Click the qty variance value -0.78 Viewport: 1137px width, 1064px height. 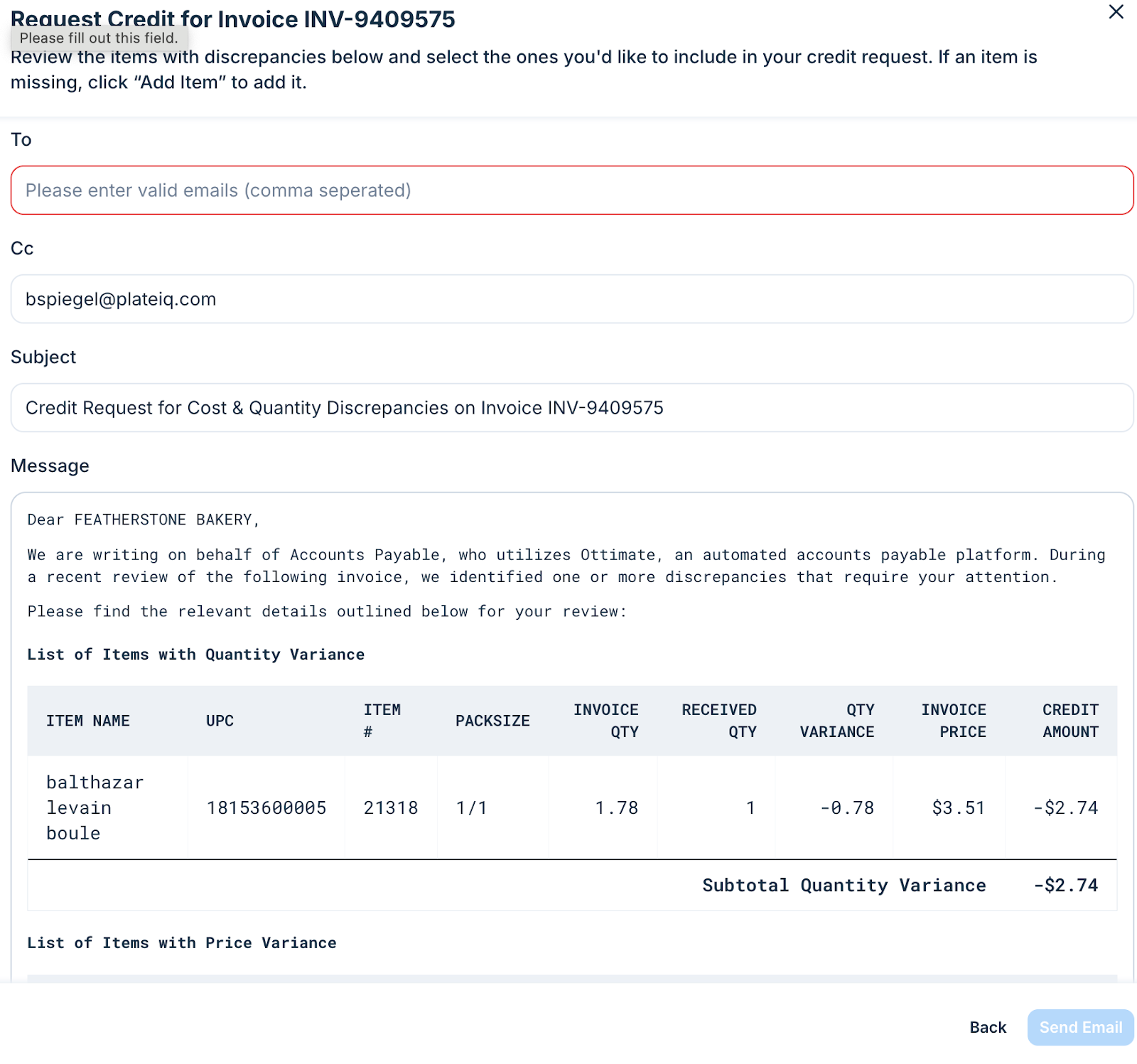847,808
